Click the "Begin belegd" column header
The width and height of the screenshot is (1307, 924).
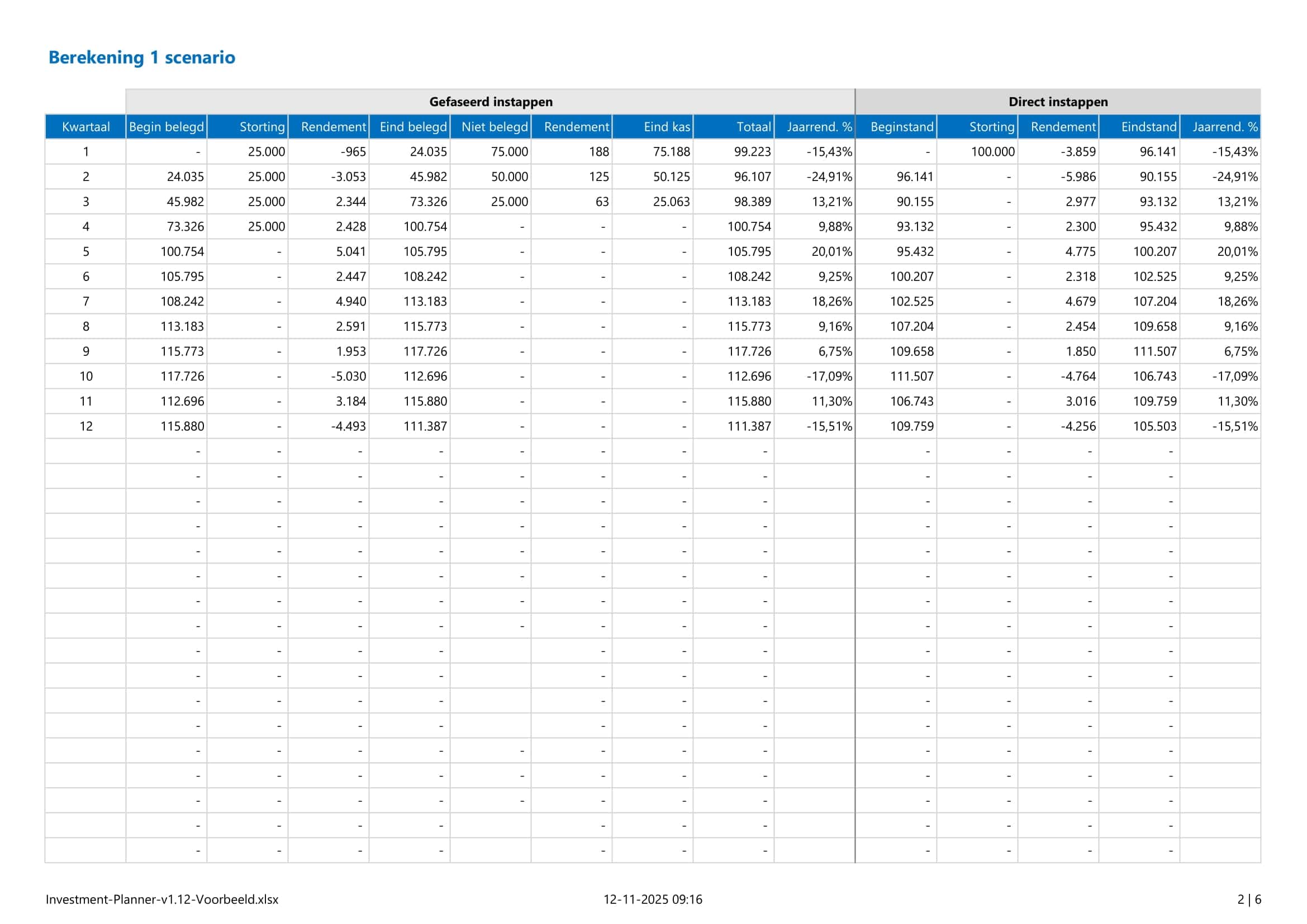click(167, 127)
